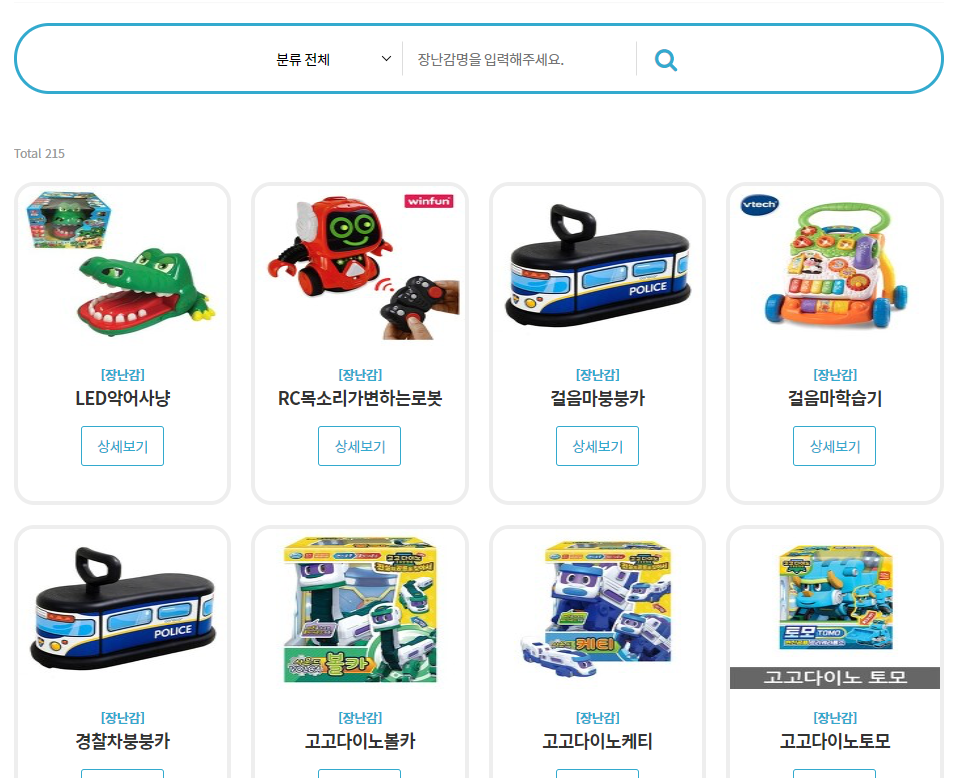Select the green crocodile toy image

click(x=122, y=264)
